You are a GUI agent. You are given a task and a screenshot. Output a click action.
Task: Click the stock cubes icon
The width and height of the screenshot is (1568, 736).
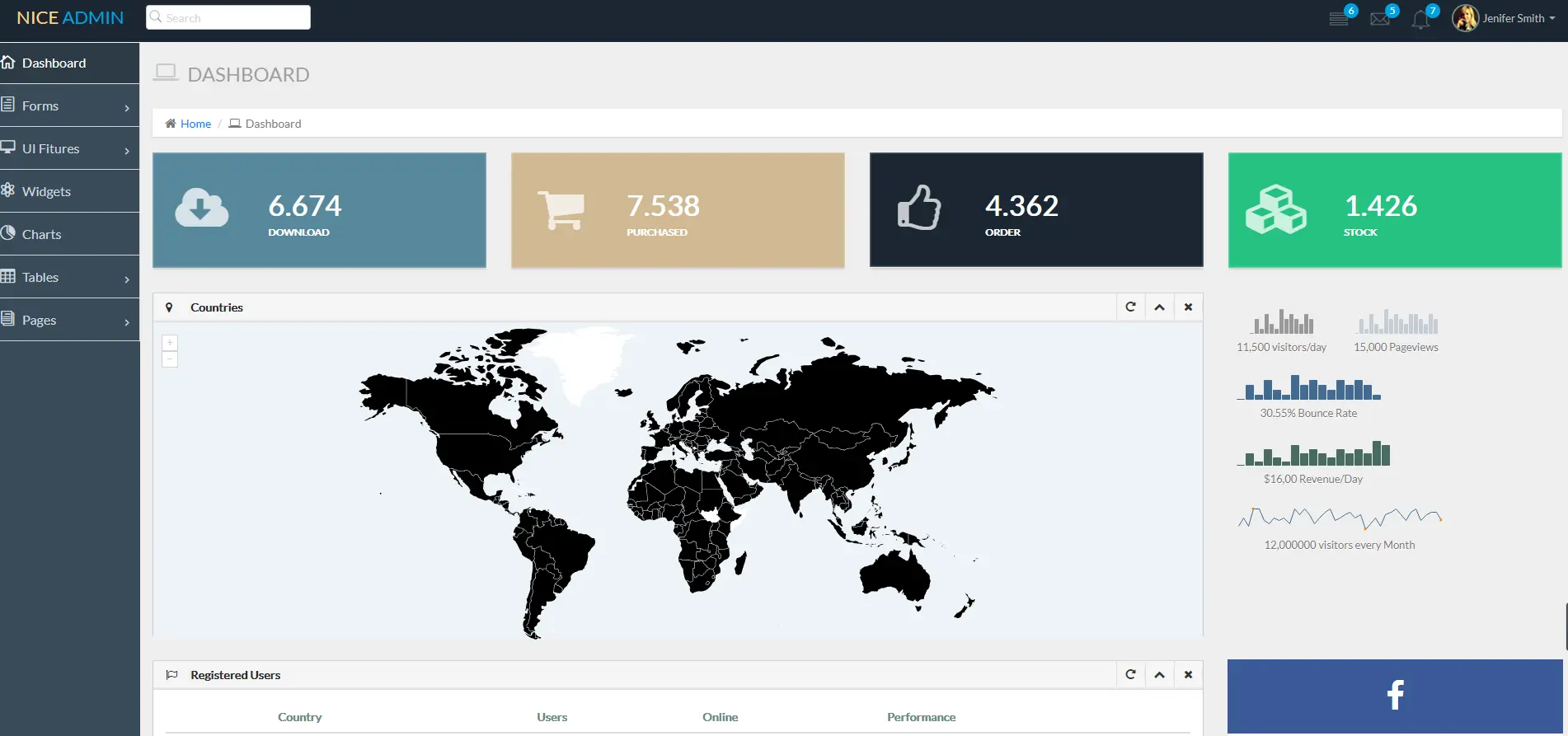tap(1276, 209)
